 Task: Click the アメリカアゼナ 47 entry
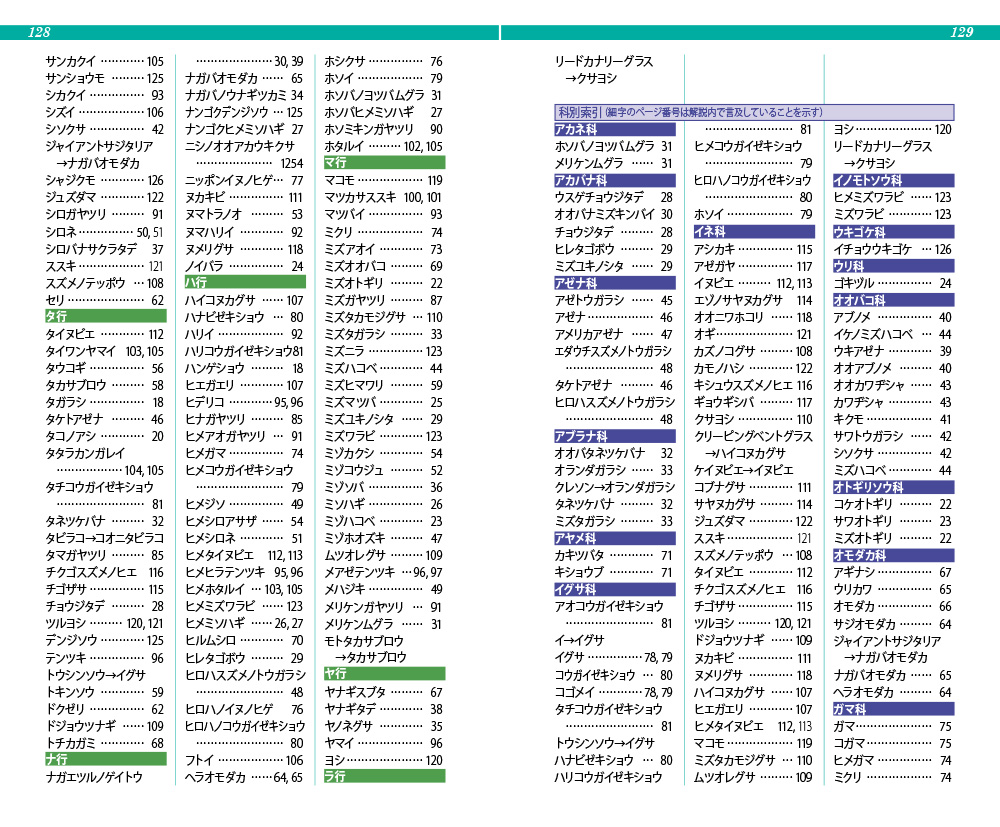[614, 334]
